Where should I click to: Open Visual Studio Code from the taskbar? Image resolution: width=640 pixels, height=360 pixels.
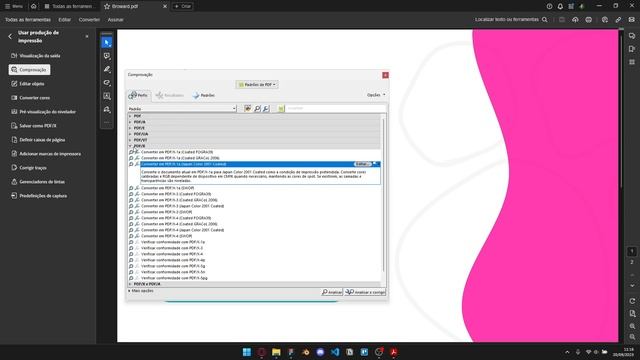click(x=335, y=352)
